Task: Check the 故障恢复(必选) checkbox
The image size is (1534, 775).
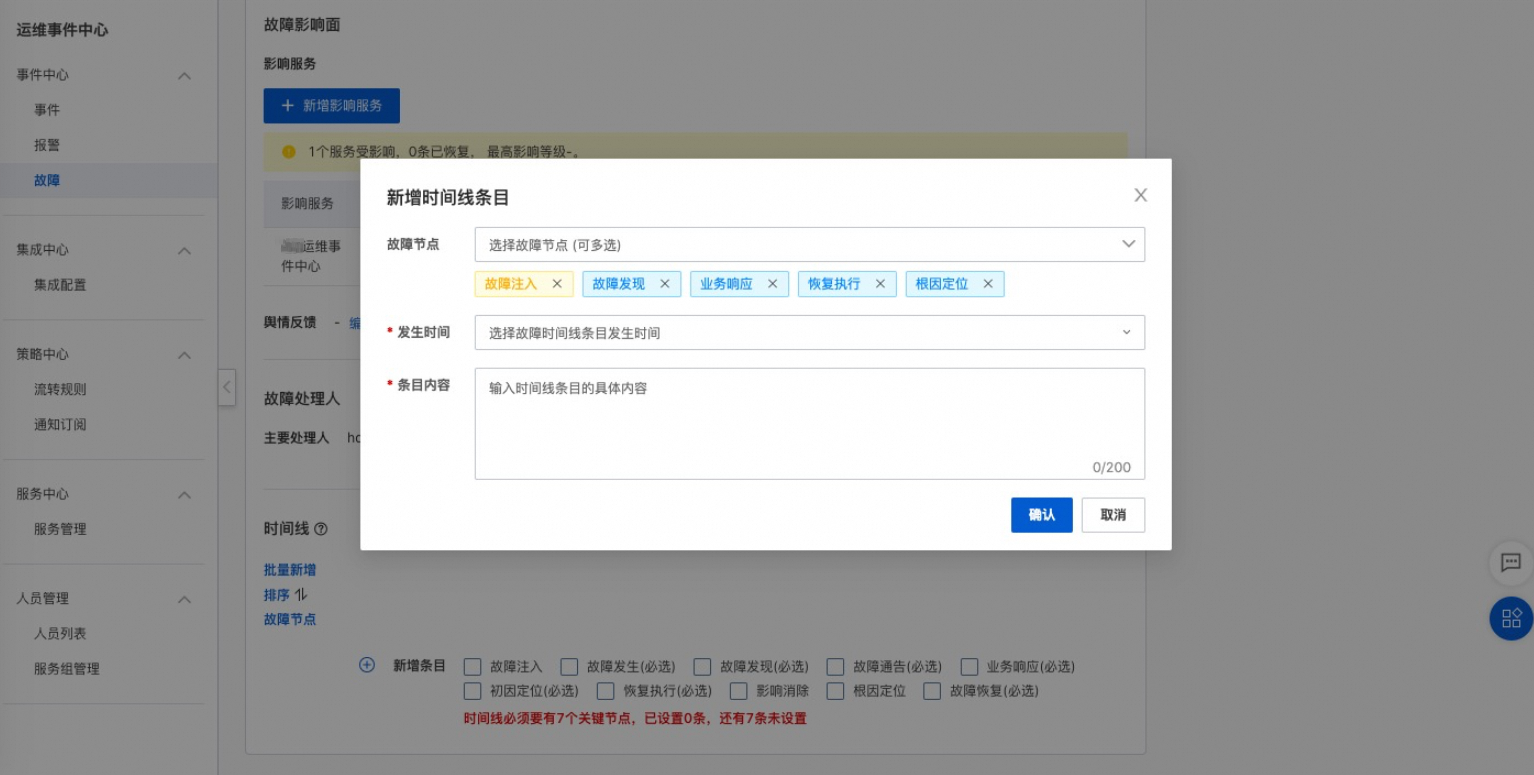Action: coord(932,691)
